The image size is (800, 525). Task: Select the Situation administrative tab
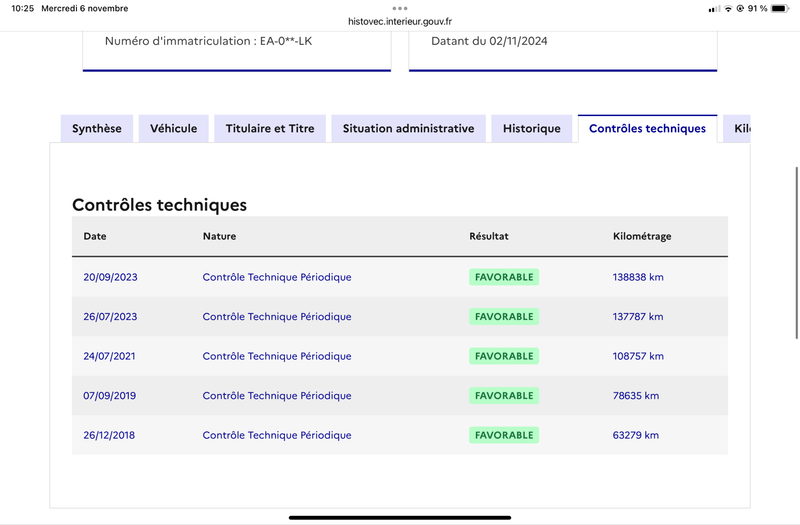coord(408,129)
